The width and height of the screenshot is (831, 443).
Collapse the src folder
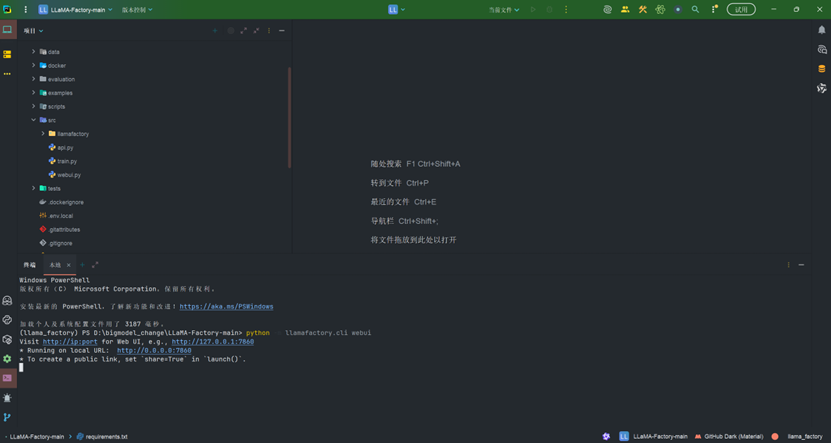pyautogui.click(x=33, y=120)
